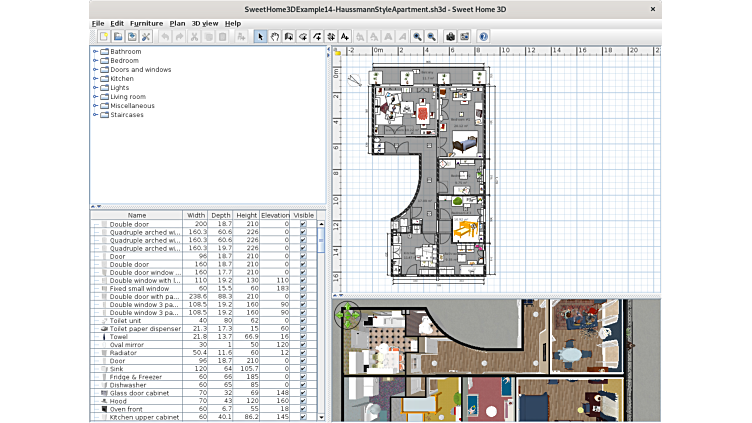Activate the Select arrow tool
This screenshot has width=752, height=423.
click(x=260, y=36)
